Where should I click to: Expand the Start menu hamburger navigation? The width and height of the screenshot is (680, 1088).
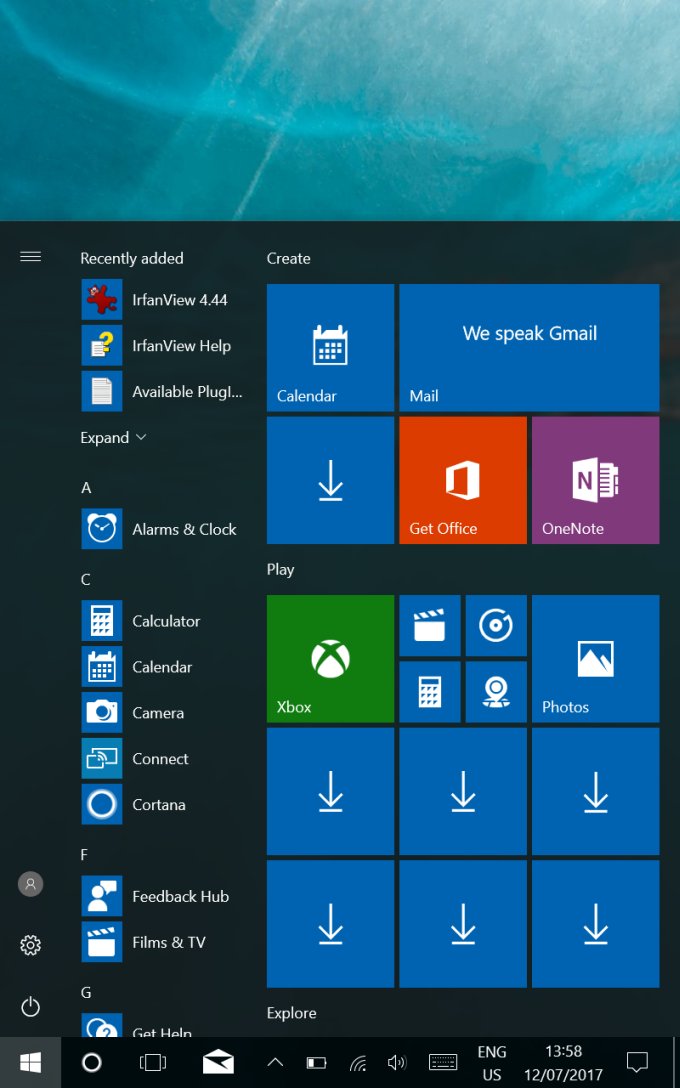[31, 257]
